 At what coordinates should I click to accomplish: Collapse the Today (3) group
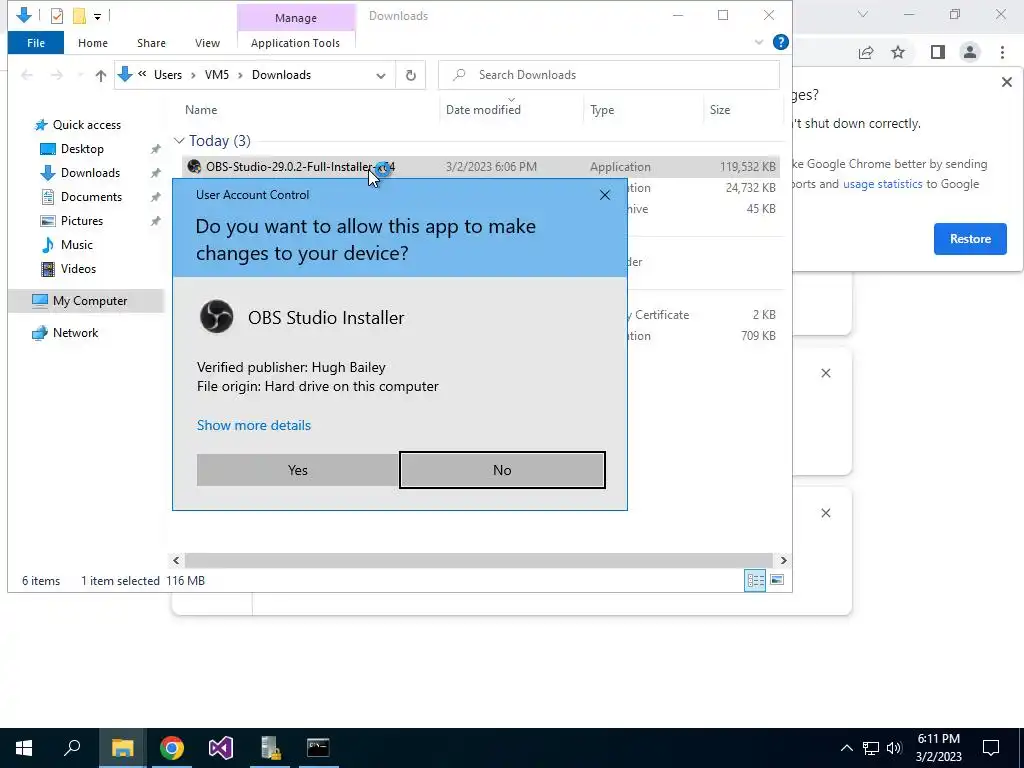click(179, 141)
